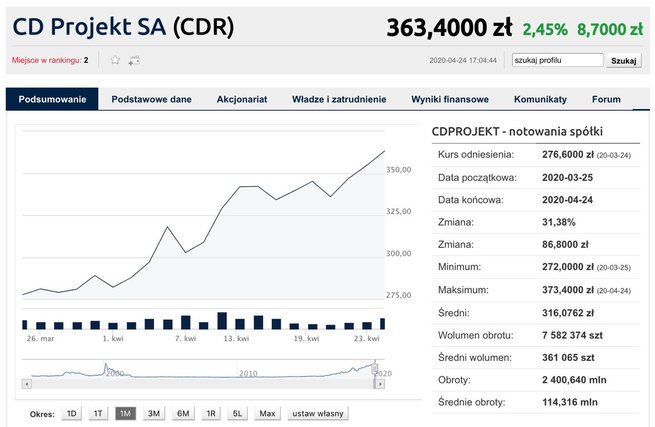Click the right arrow of the timeline scrollbar
Viewport: 655px width, 427px height.
[x=380, y=384]
